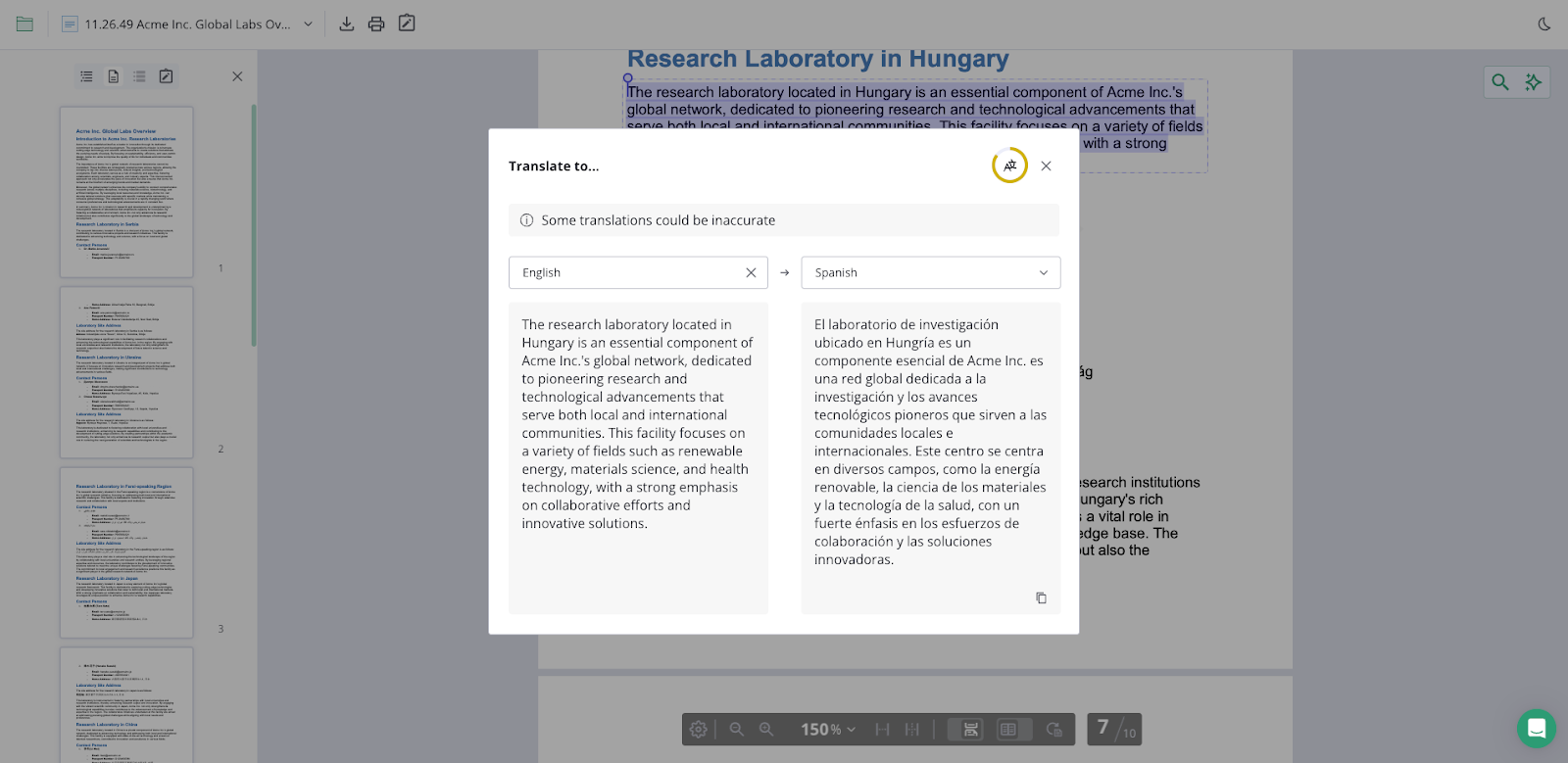Click the fit to width icon
Screen dimensions: 1568x763
[882, 730]
